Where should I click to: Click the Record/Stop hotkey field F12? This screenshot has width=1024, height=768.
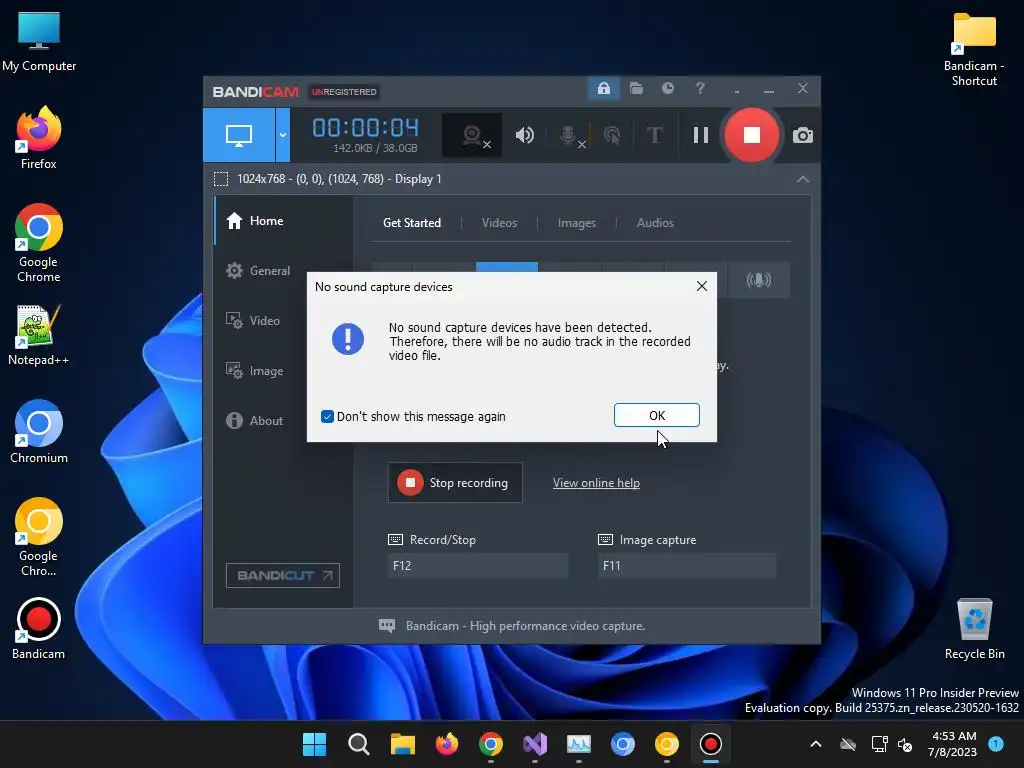click(x=477, y=566)
